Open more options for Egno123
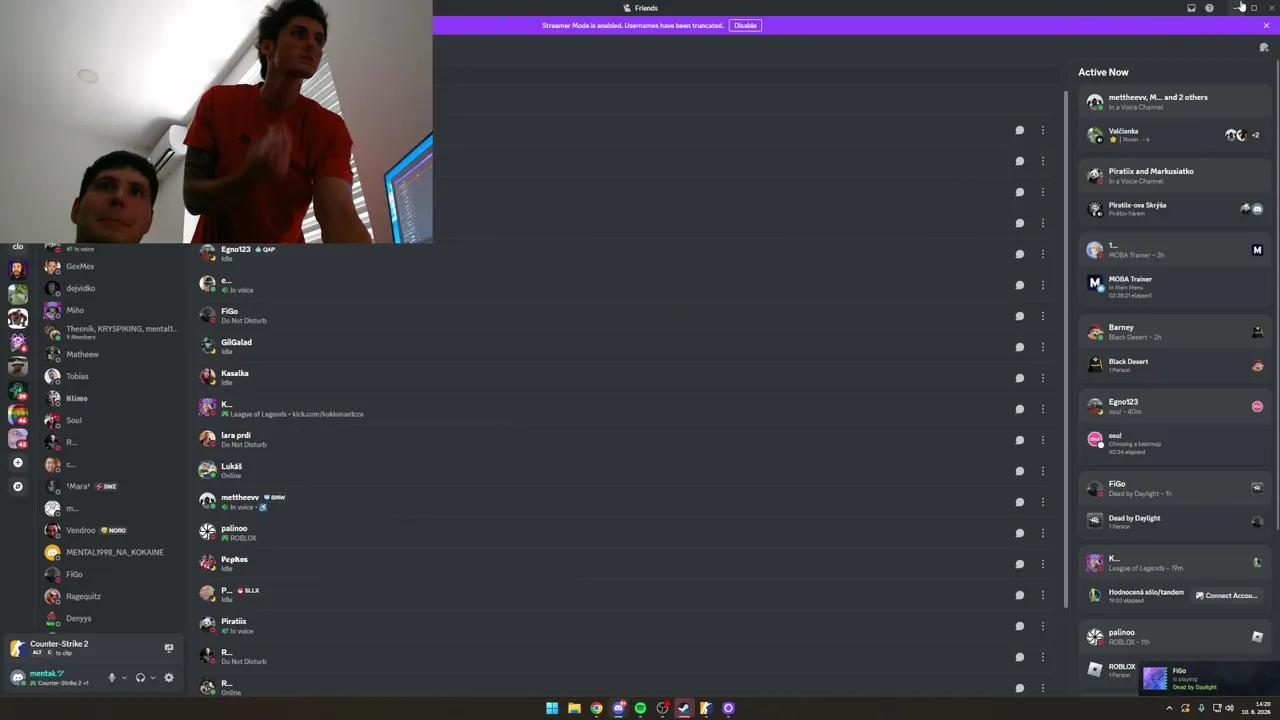1280x720 pixels. 1042,254
